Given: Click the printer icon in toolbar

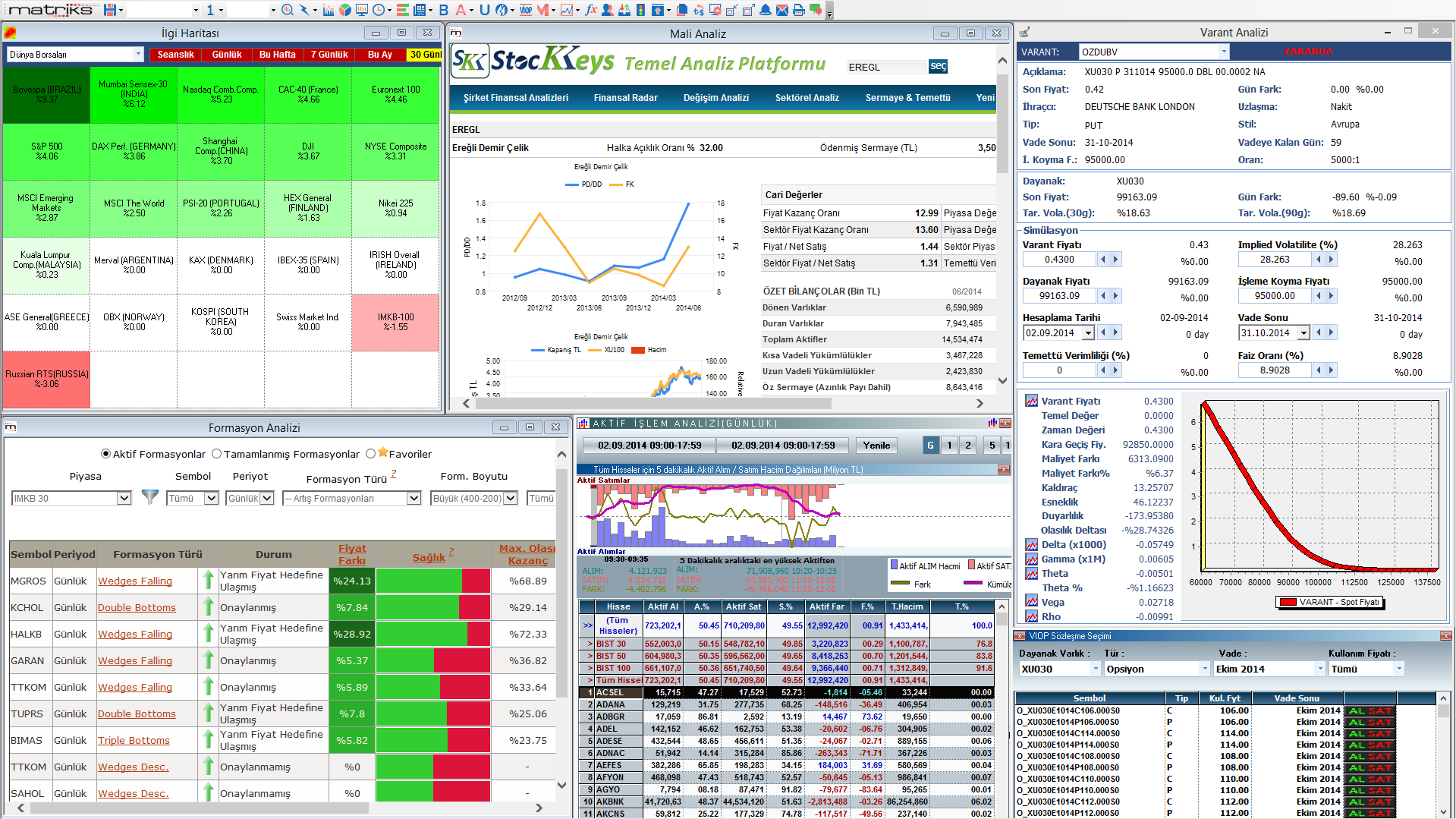Looking at the screenshot, I should coord(798,10).
